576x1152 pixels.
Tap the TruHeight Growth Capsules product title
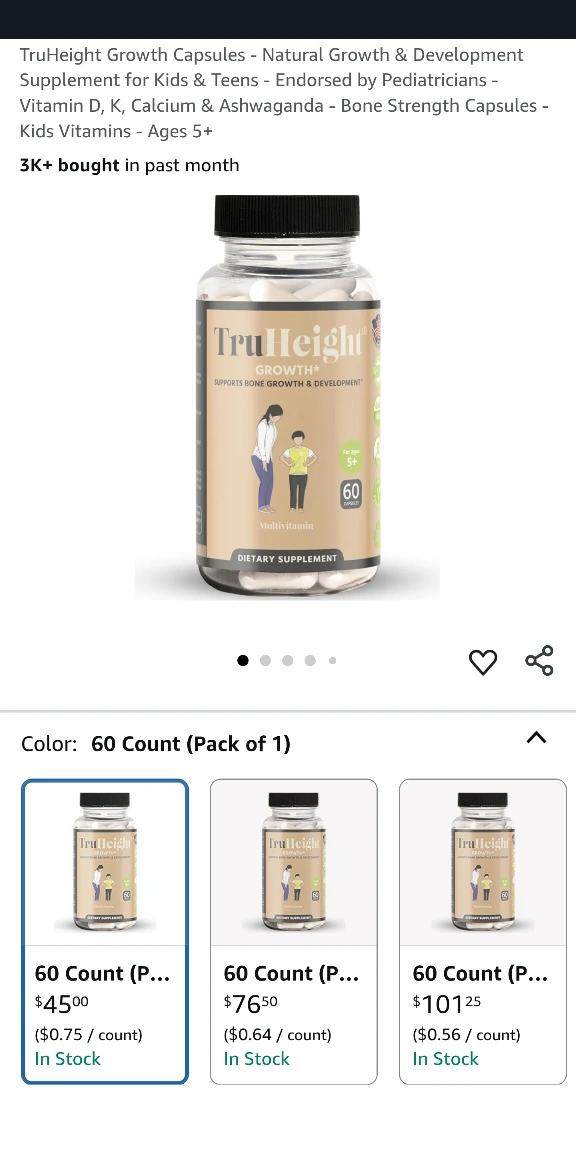pyautogui.click(x=284, y=93)
